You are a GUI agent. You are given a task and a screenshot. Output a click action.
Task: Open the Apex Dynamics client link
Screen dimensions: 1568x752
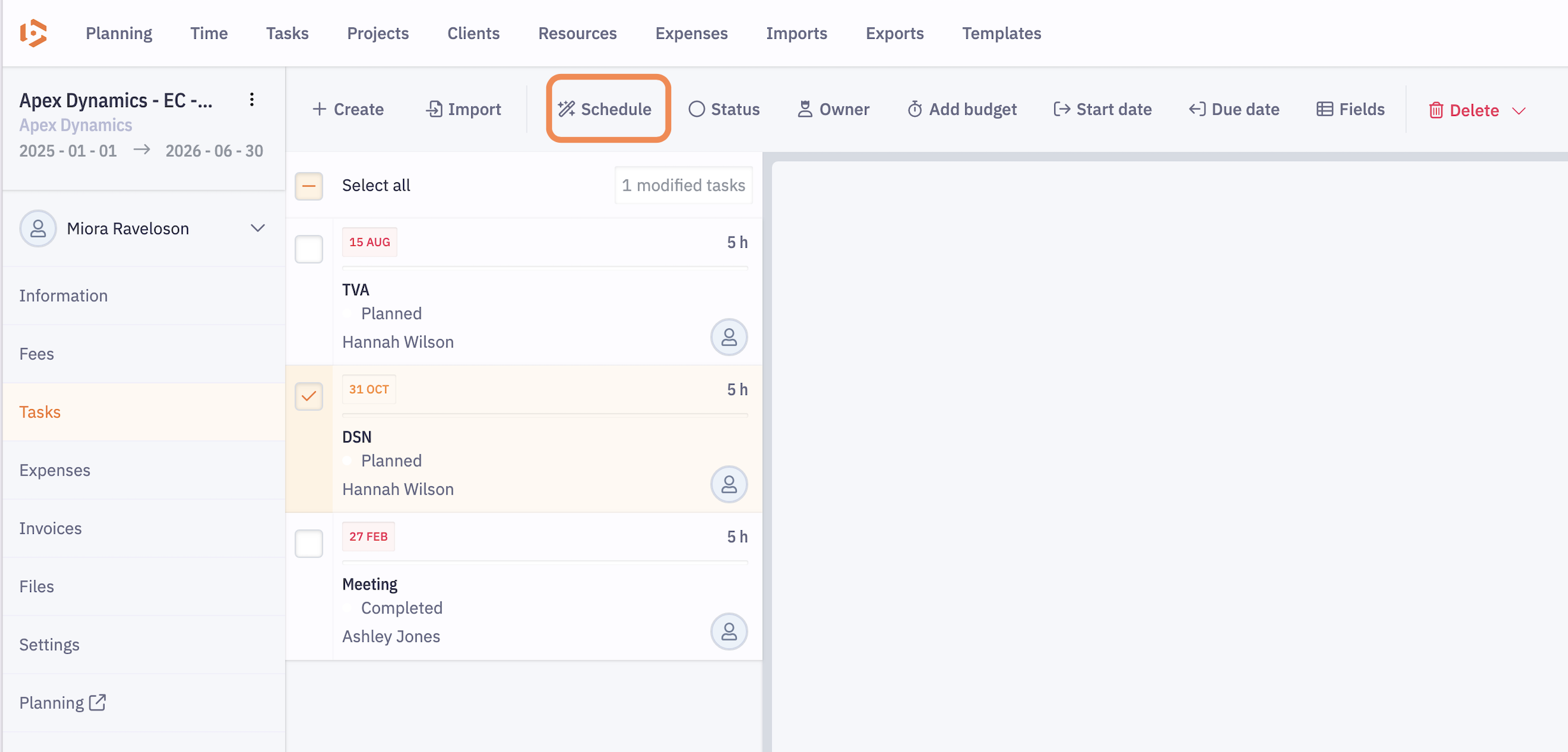[75, 125]
